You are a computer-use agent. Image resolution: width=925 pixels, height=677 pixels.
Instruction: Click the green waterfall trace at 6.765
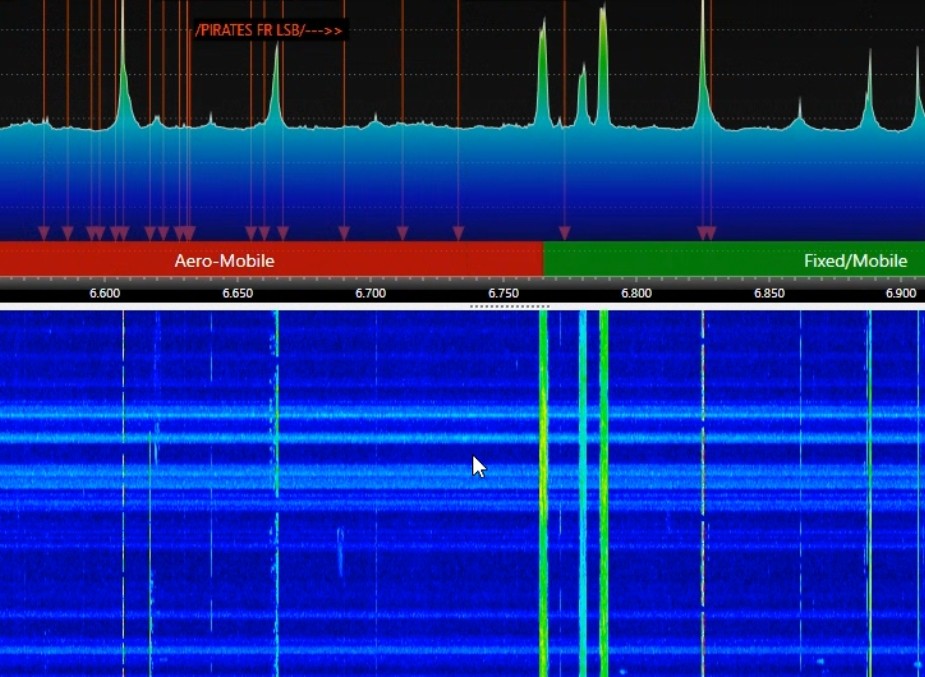pyautogui.click(x=543, y=493)
